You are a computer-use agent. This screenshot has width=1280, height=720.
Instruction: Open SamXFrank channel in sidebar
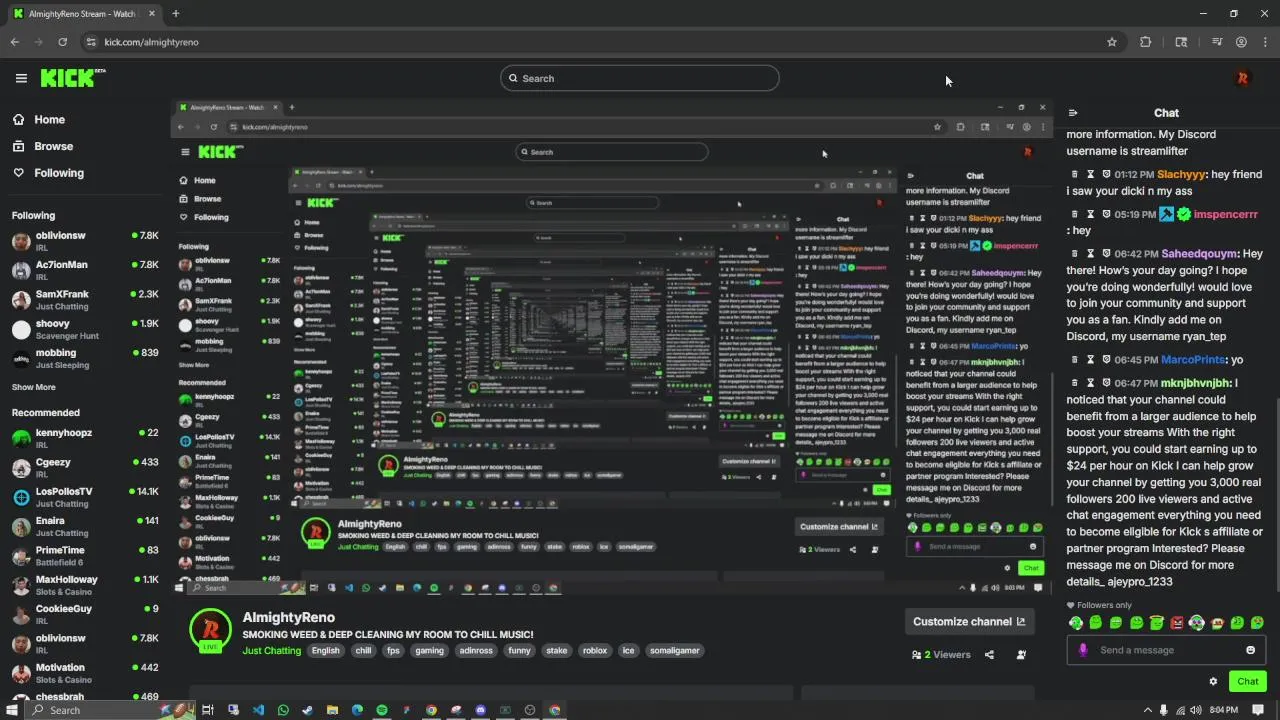[85, 300]
